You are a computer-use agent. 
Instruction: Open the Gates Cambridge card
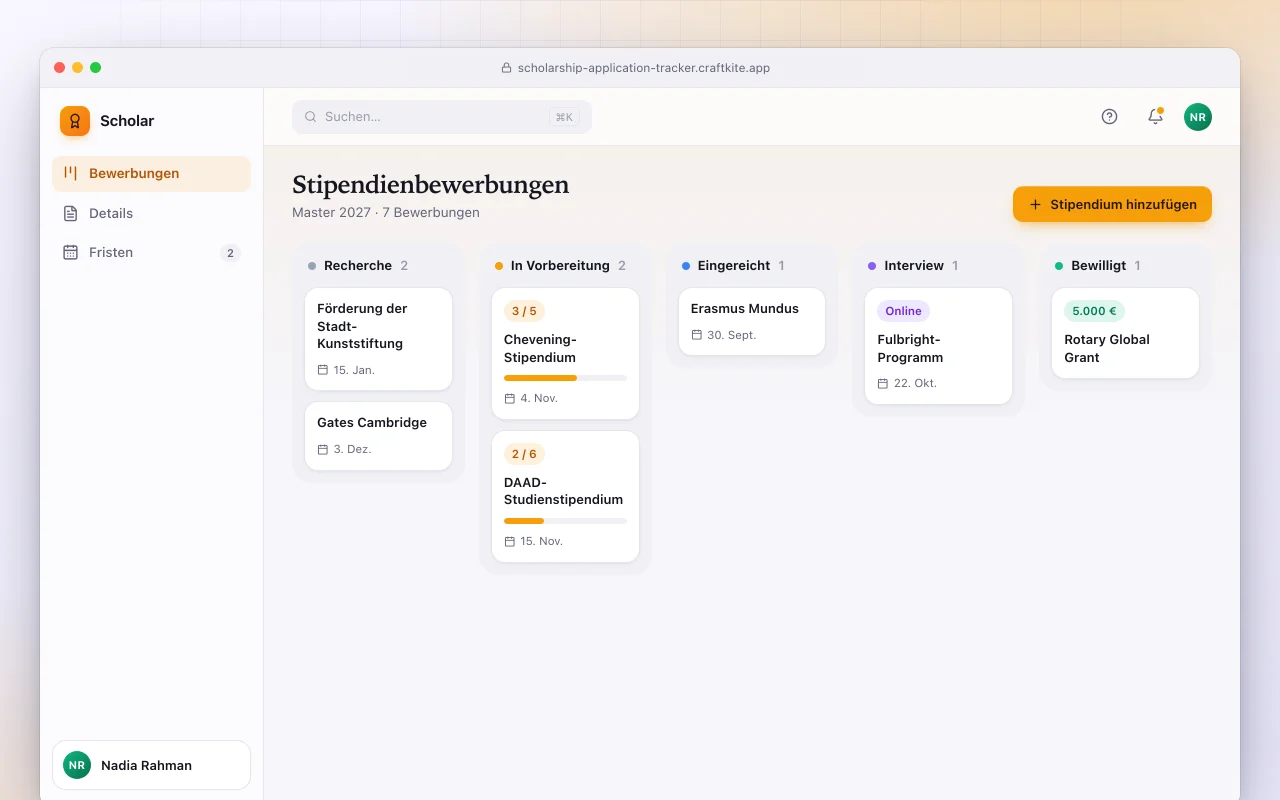(x=378, y=436)
